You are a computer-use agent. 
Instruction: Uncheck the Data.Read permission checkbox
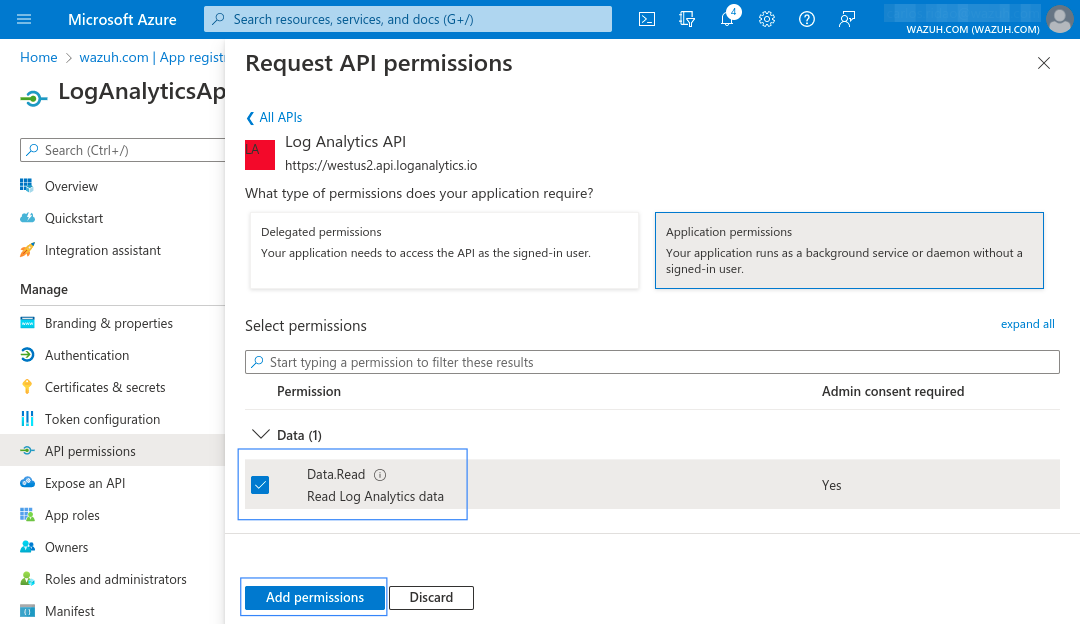click(x=260, y=485)
